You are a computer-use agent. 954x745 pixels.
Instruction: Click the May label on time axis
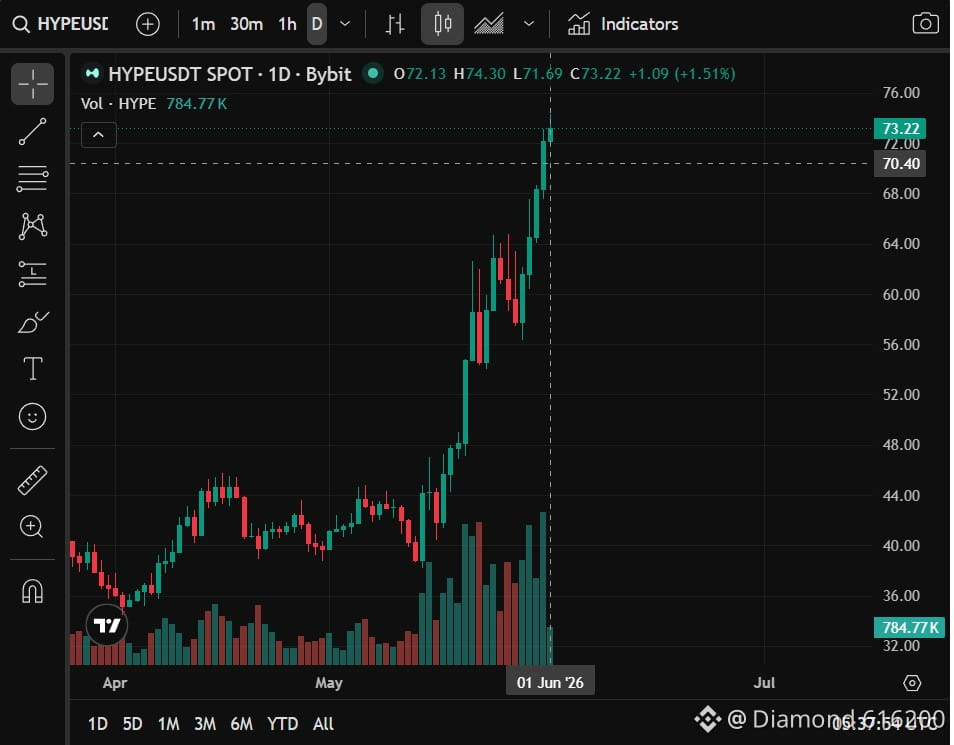329,683
